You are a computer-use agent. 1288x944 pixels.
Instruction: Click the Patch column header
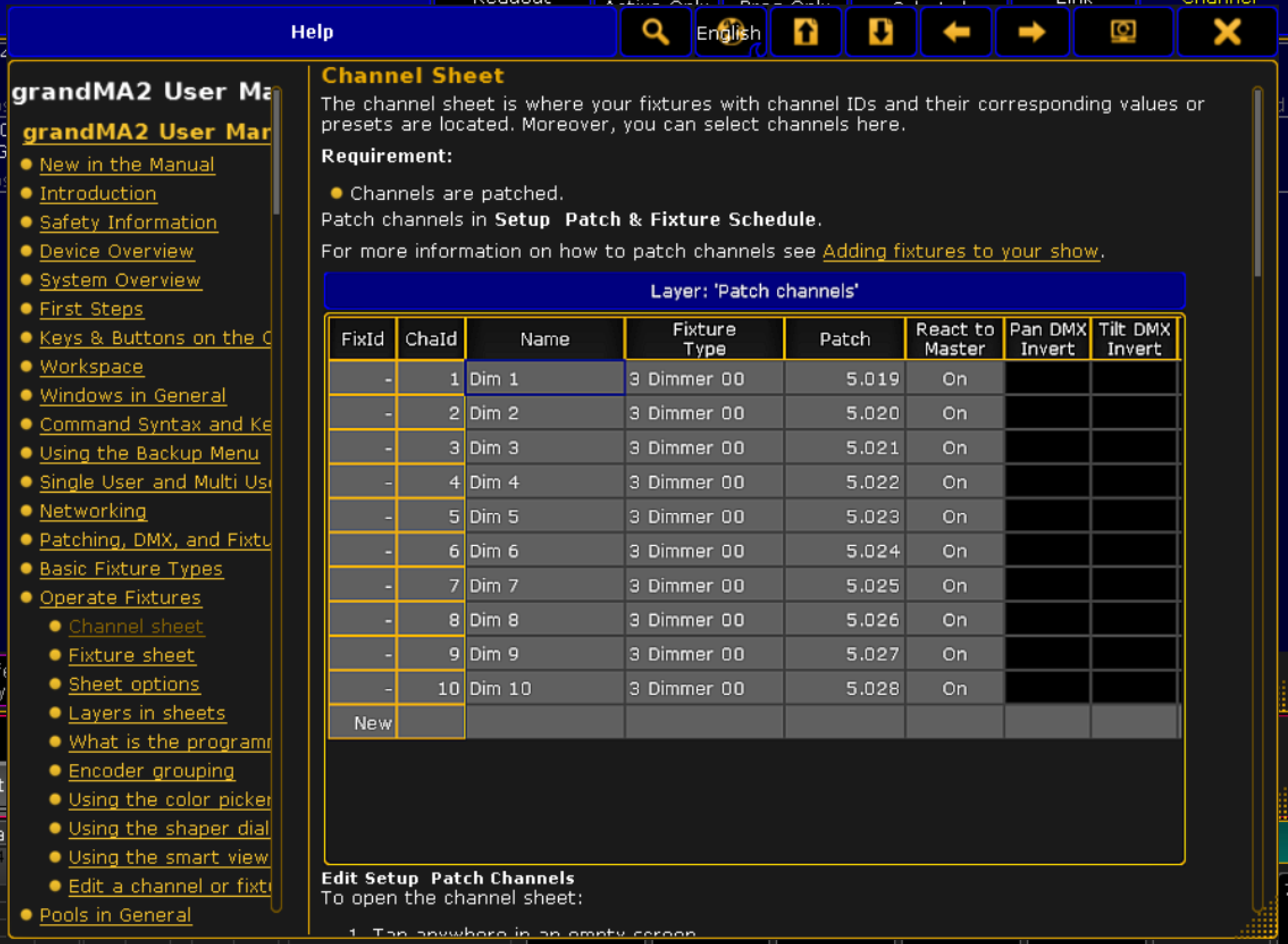pyautogui.click(x=845, y=339)
